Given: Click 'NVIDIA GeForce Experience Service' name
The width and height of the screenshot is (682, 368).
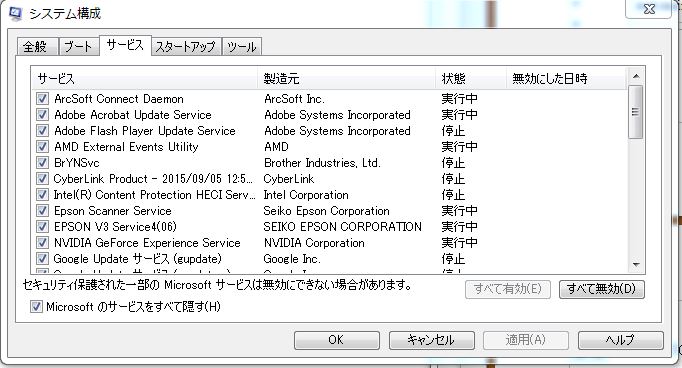Looking at the screenshot, I should (x=147, y=243).
